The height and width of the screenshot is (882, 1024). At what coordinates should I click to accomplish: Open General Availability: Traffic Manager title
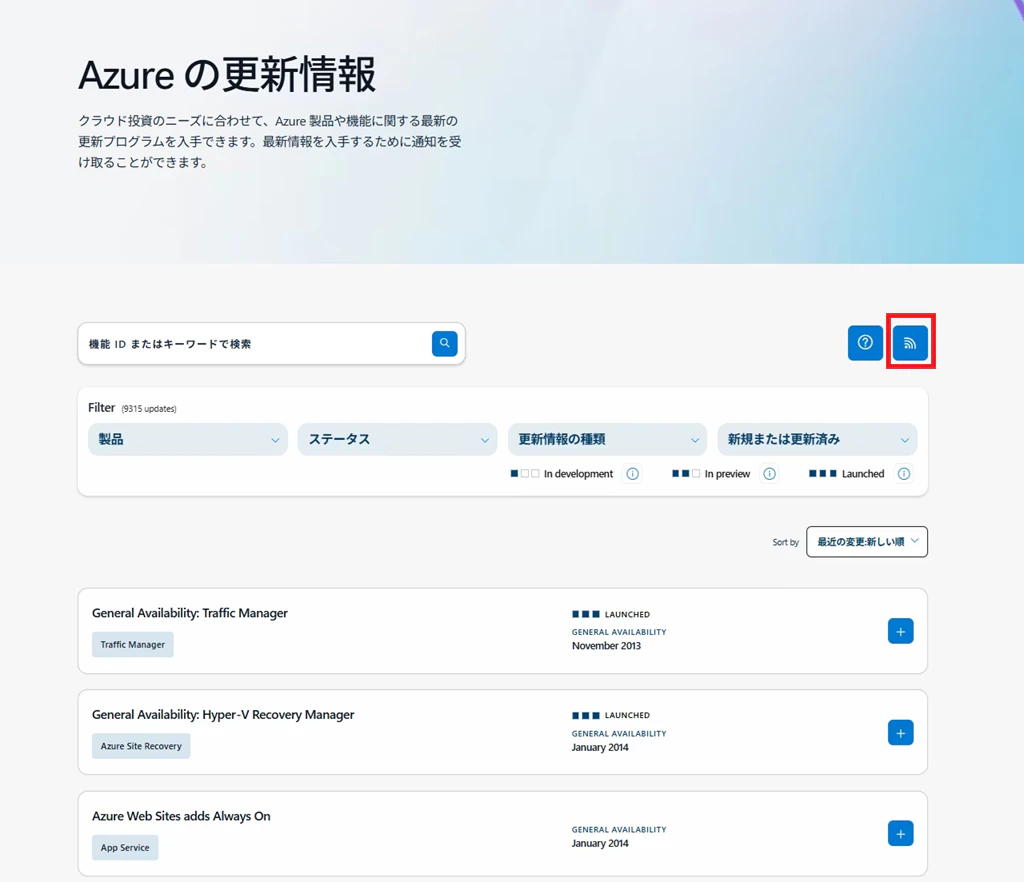(x=190, y=613)
